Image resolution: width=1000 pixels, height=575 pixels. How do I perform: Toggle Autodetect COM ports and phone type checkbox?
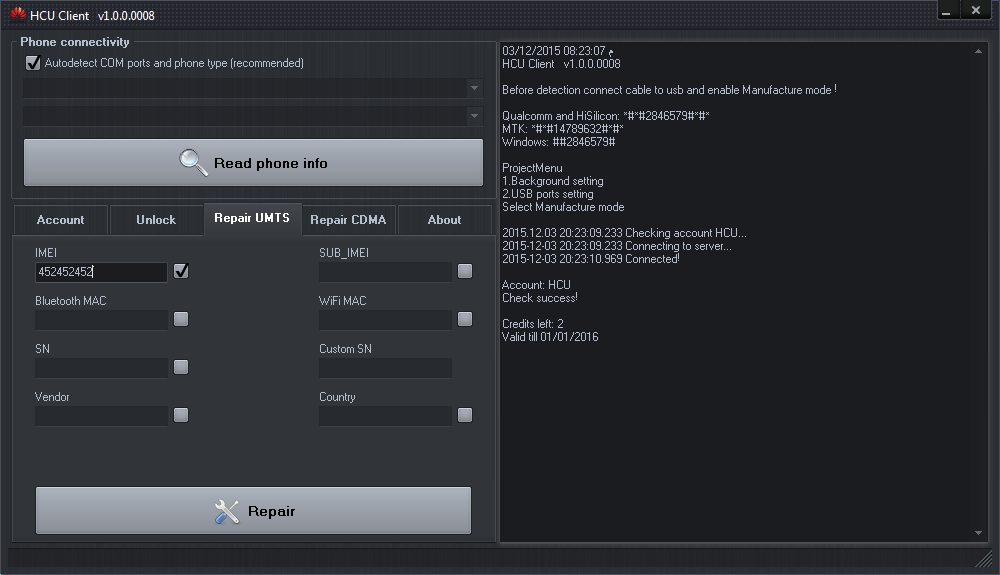coord(33,63)
